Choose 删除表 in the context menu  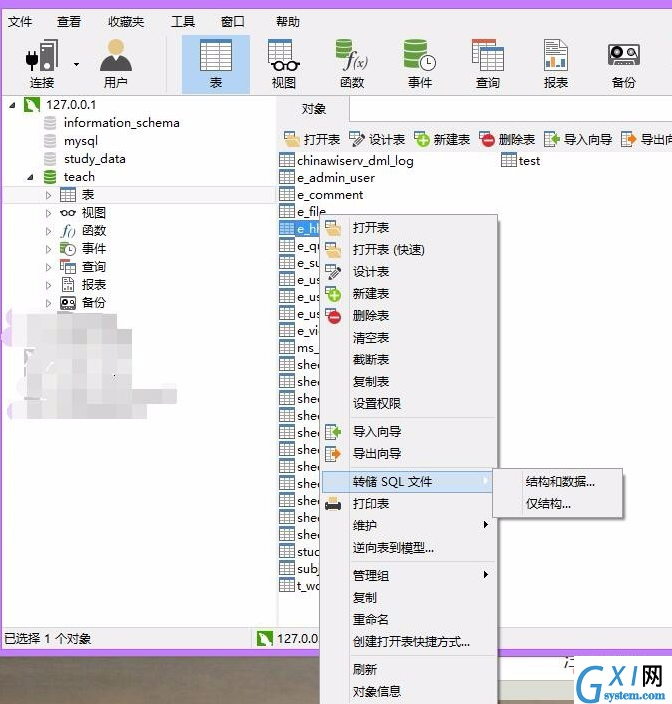pos(409,316)
